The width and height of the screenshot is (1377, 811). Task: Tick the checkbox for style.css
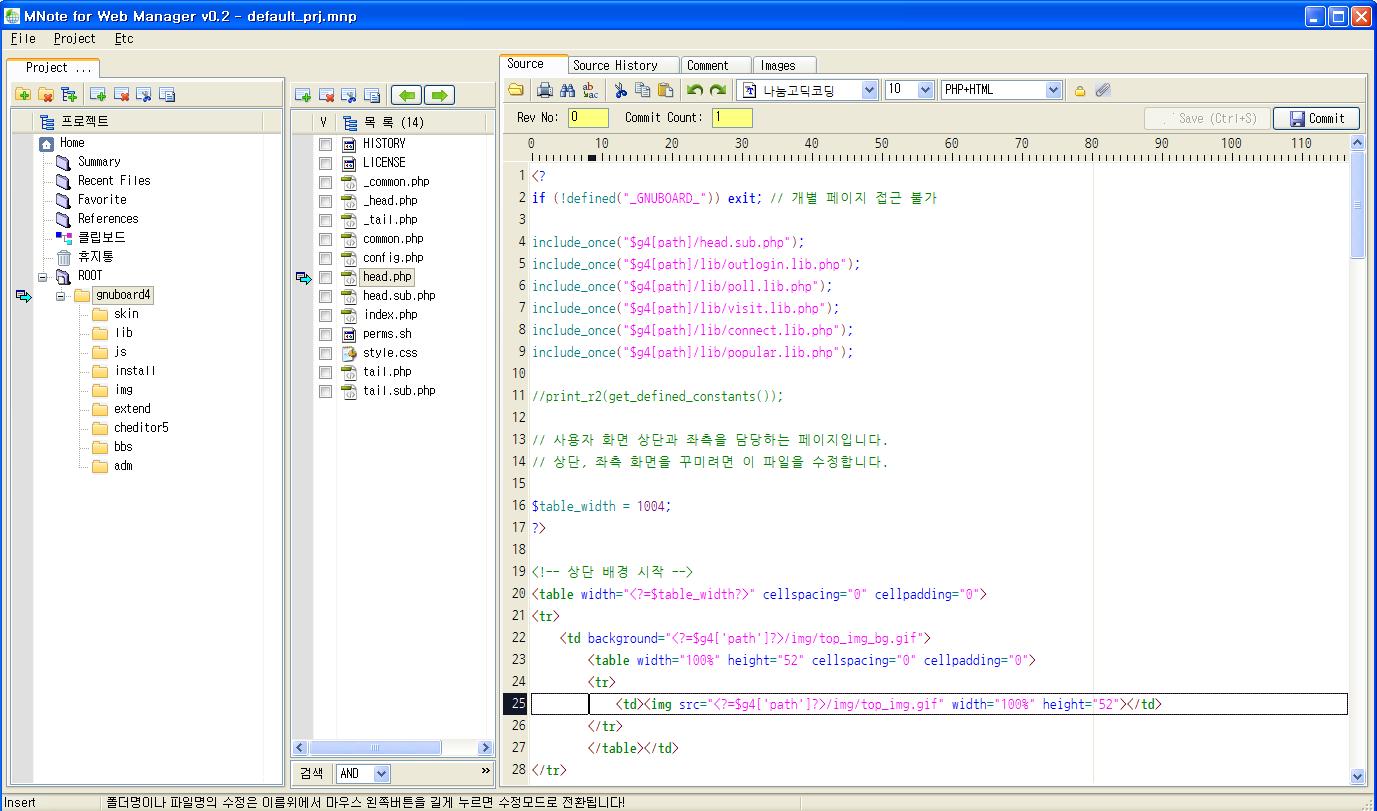[x=325, y=353]
